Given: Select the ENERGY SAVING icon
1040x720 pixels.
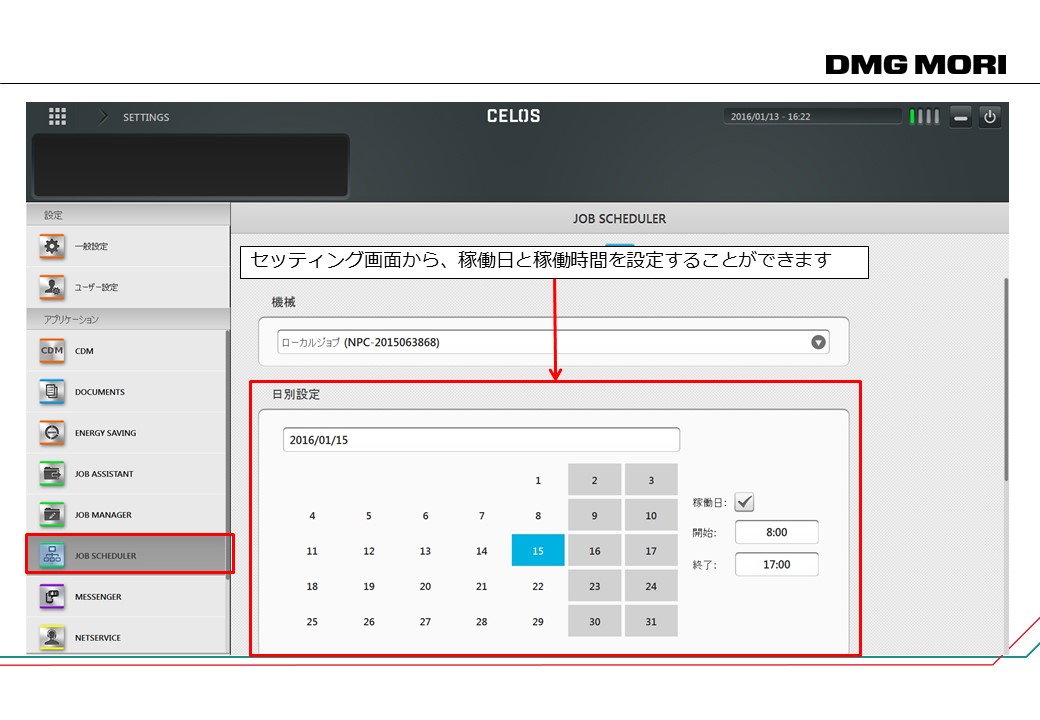Looking at the screenshot, I should click(x=52, y=433).
